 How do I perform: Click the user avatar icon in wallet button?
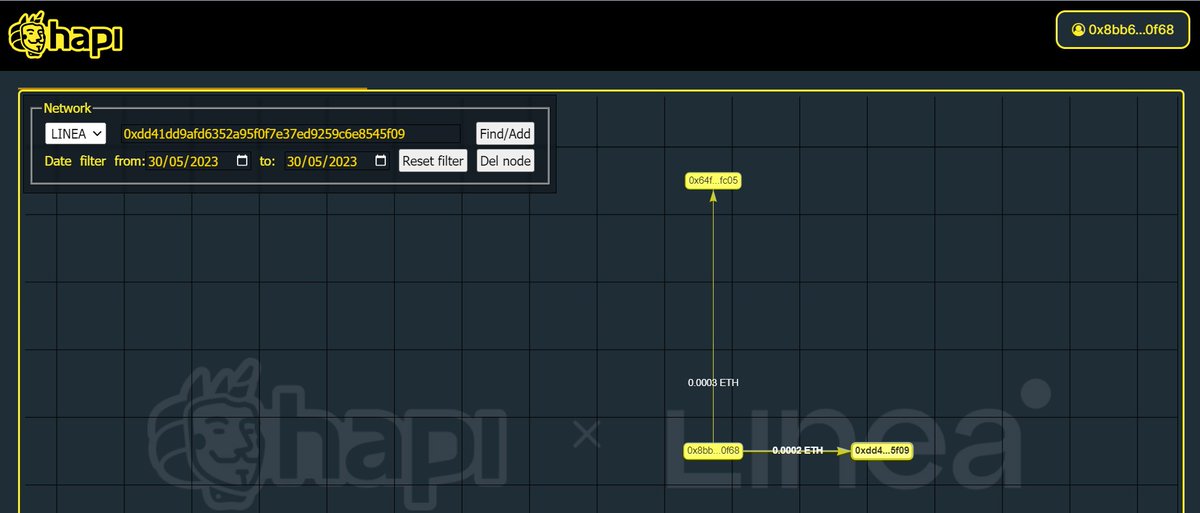1078,30
